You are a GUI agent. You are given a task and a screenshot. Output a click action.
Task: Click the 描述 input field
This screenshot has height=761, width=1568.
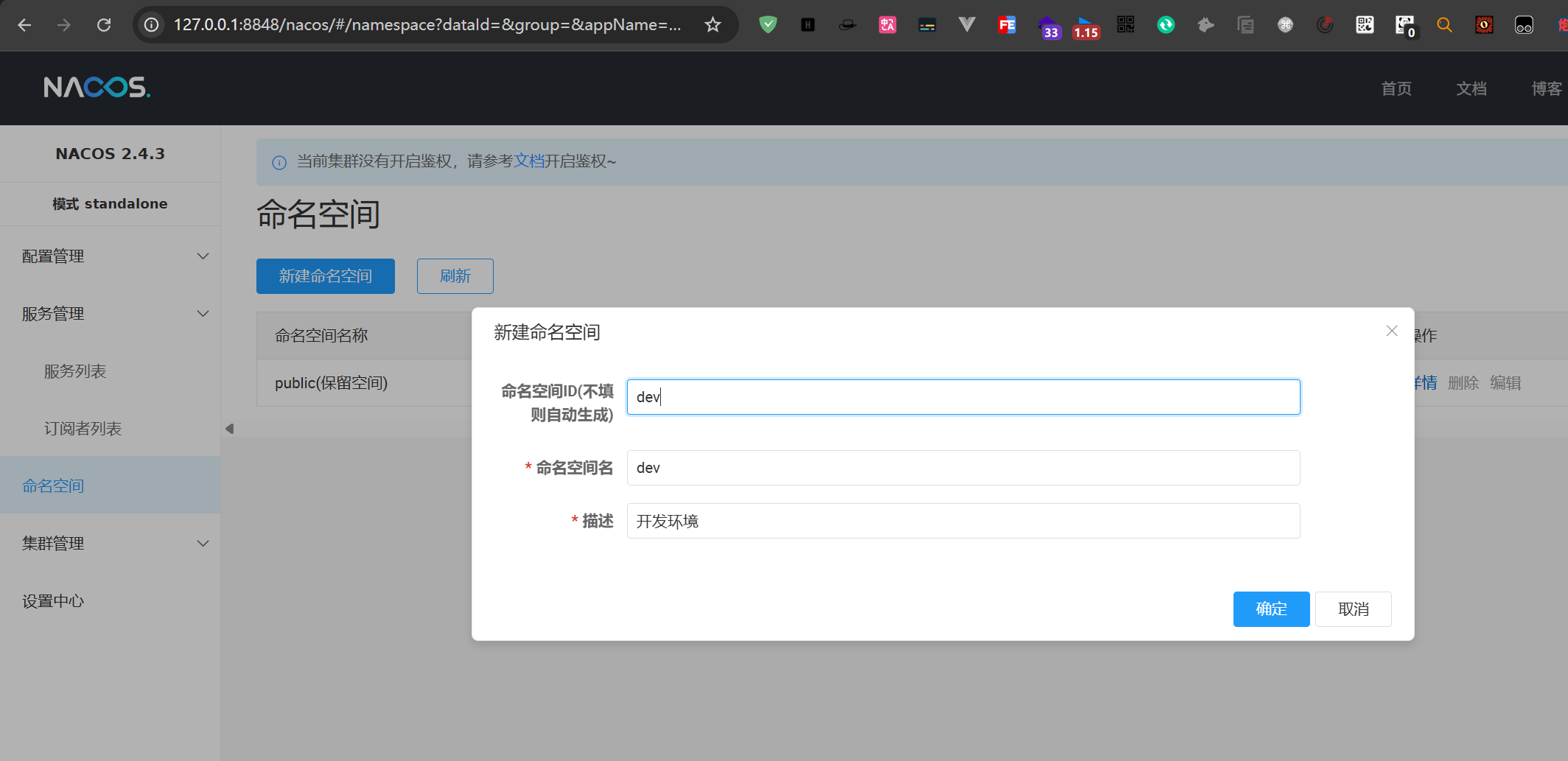962,522
